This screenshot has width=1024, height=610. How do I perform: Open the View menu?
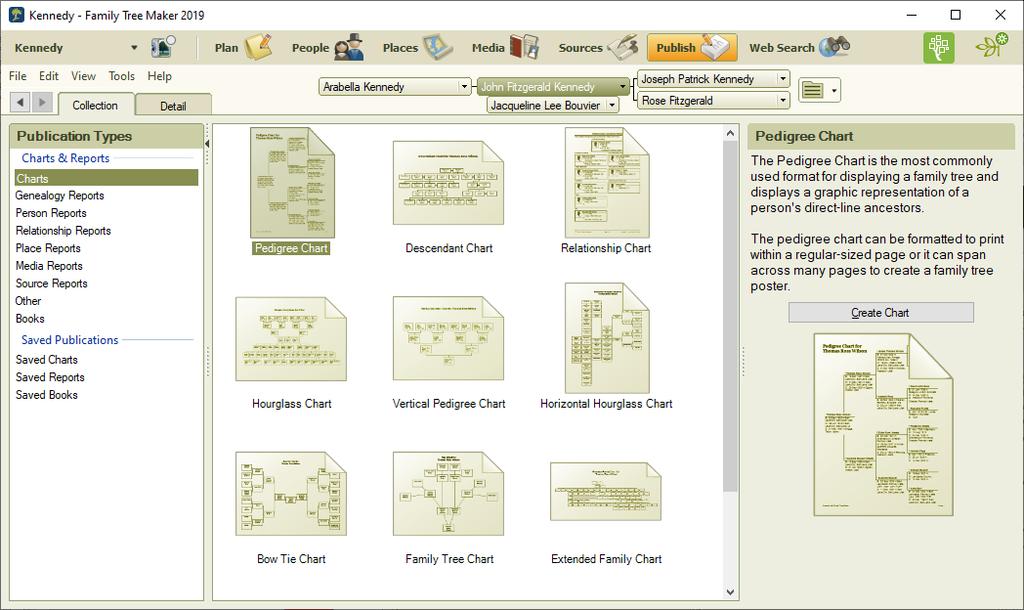[x=83, y=76]
